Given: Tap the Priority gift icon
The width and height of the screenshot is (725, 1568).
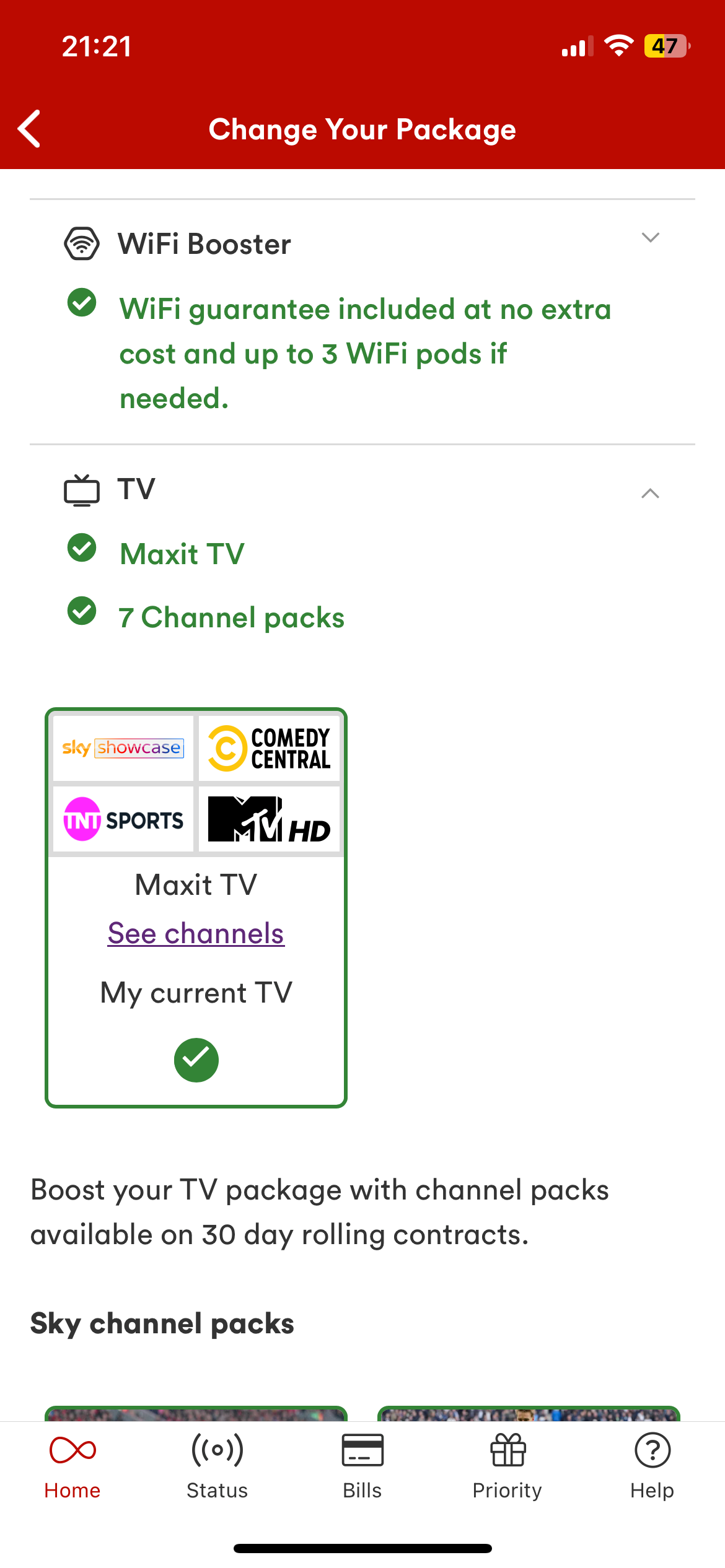Looking at the screenshot, I should 508,1450.
